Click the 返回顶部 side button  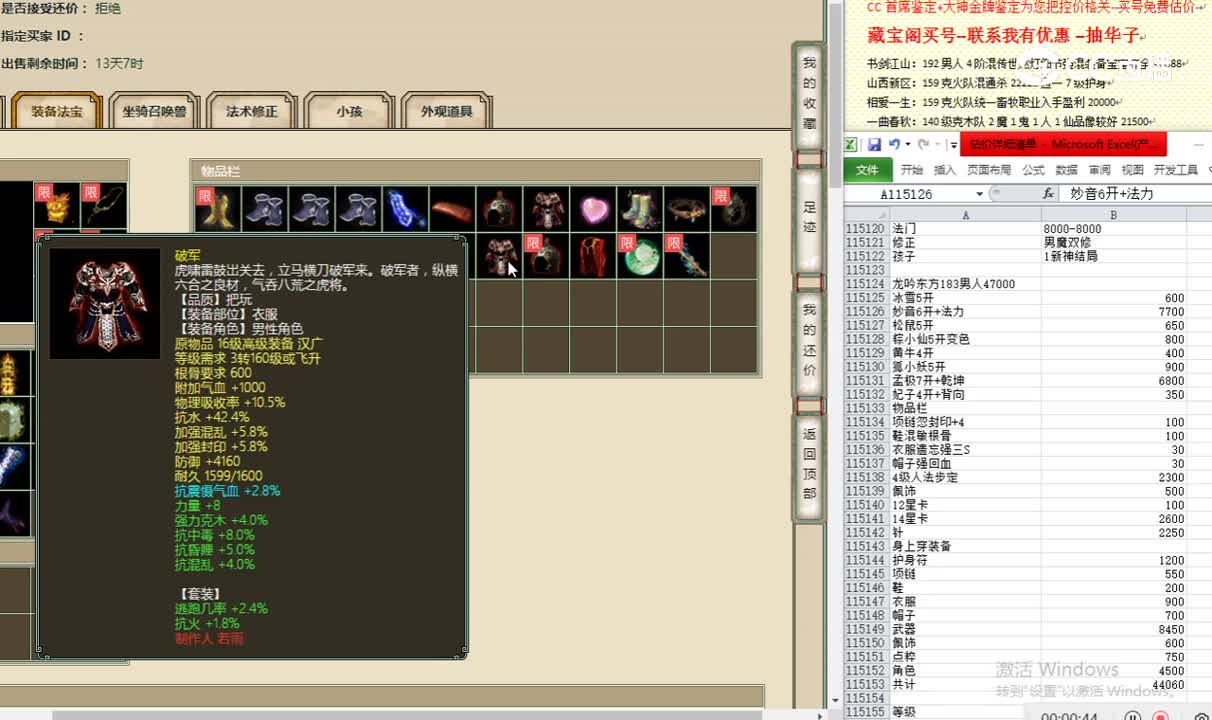click(809, 467)
